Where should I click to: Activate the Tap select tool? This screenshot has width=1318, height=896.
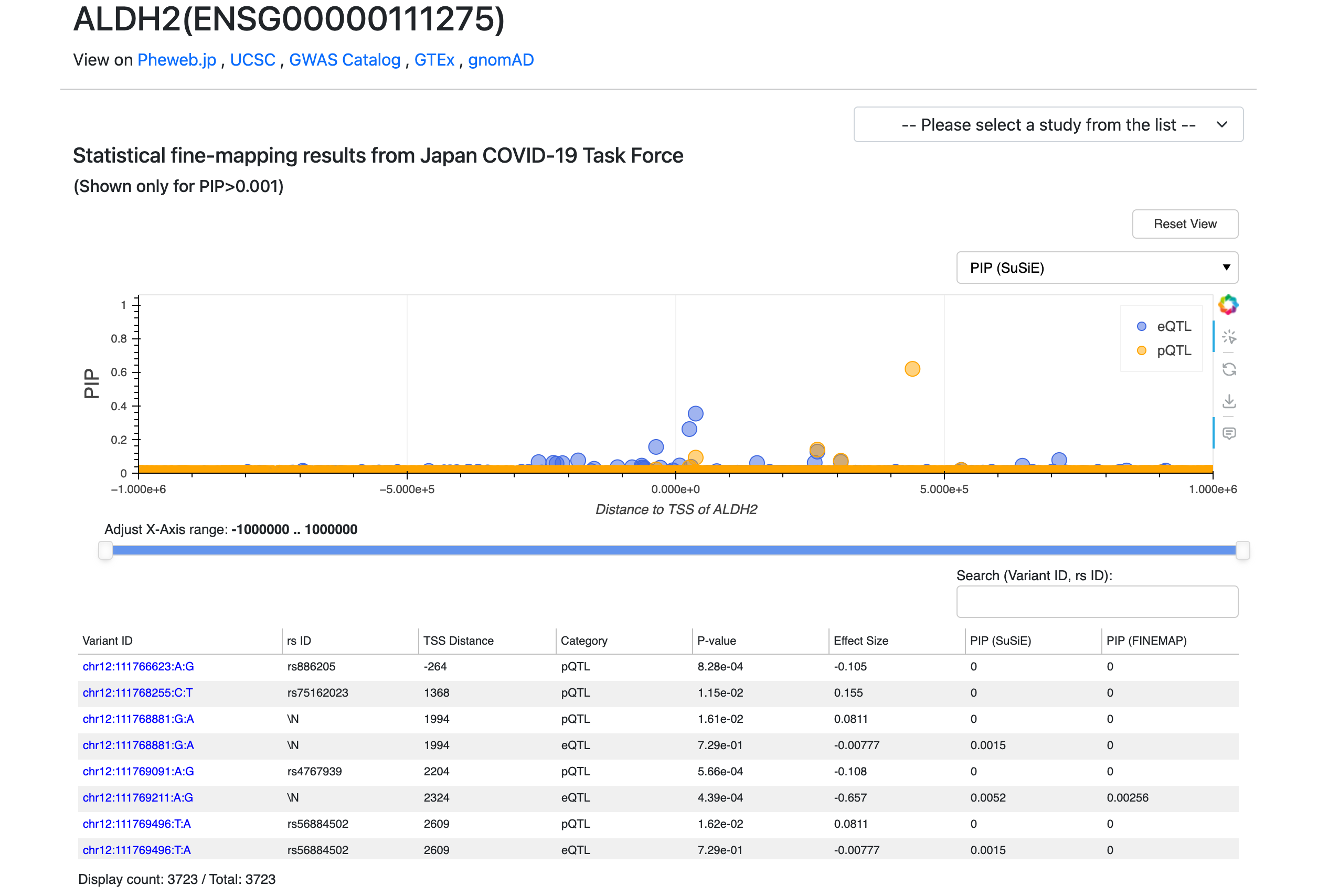(1228, 337)
